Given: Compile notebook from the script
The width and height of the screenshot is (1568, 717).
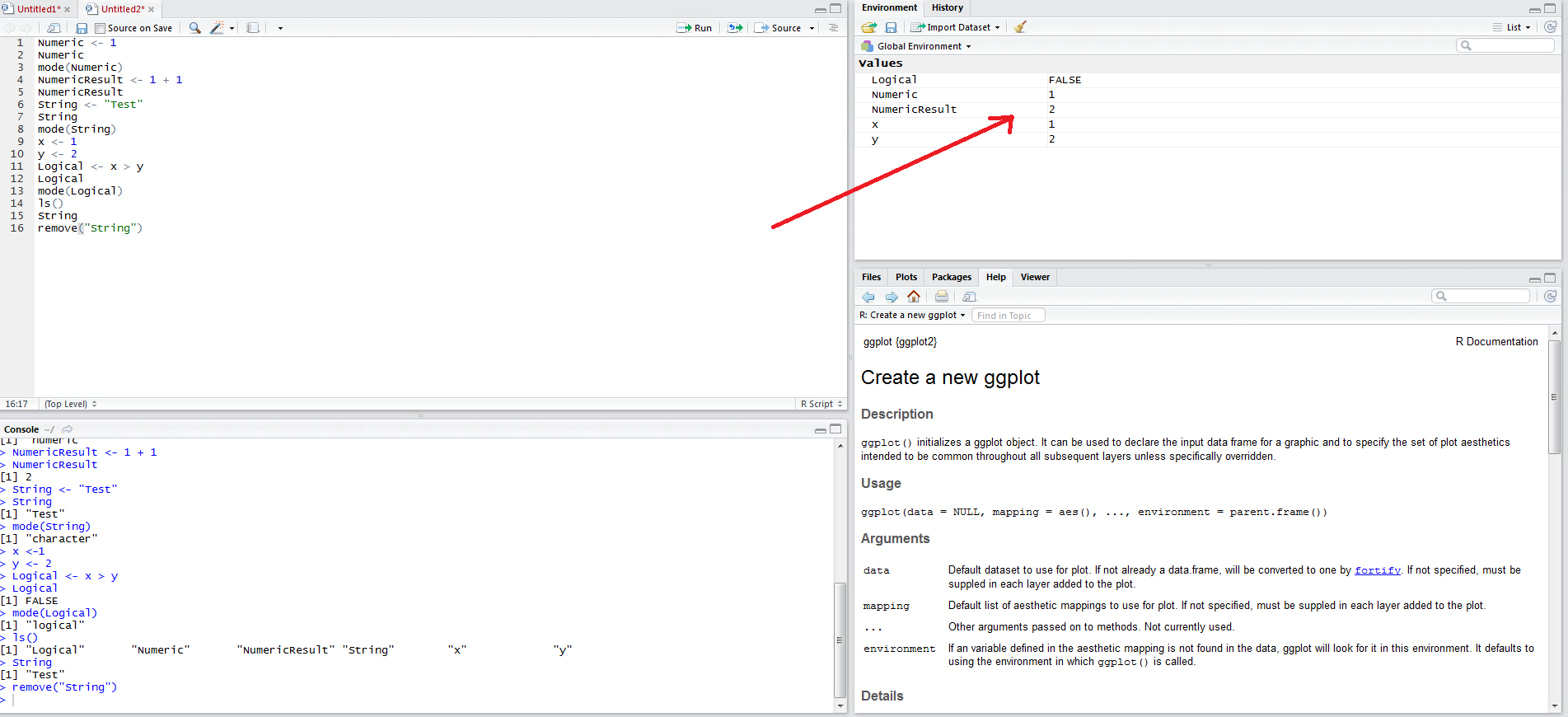Looking at the screenshot, I should tap(253, 28).
